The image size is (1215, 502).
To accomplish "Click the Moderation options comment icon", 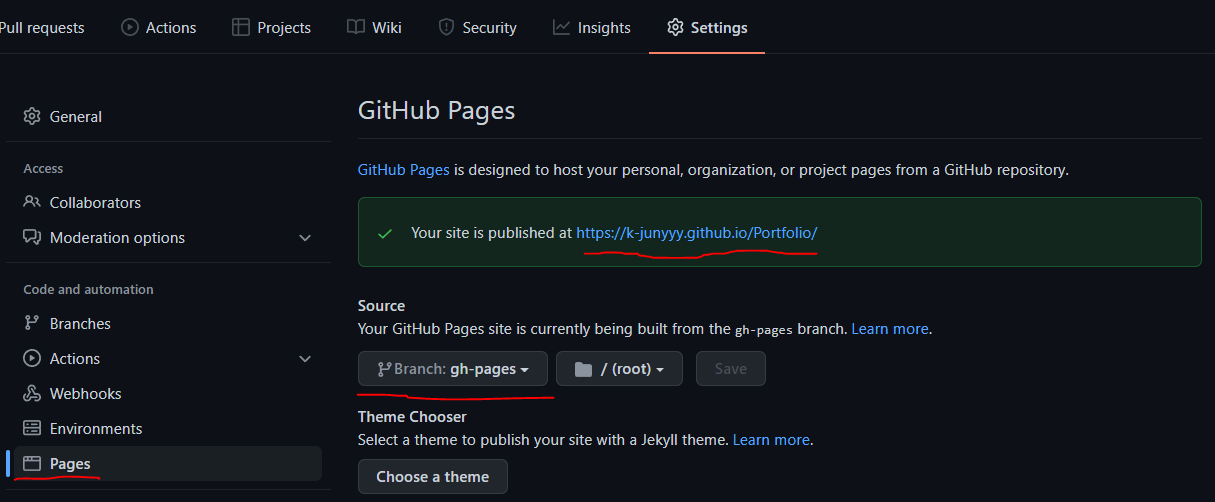I will (x=32, y=237).
